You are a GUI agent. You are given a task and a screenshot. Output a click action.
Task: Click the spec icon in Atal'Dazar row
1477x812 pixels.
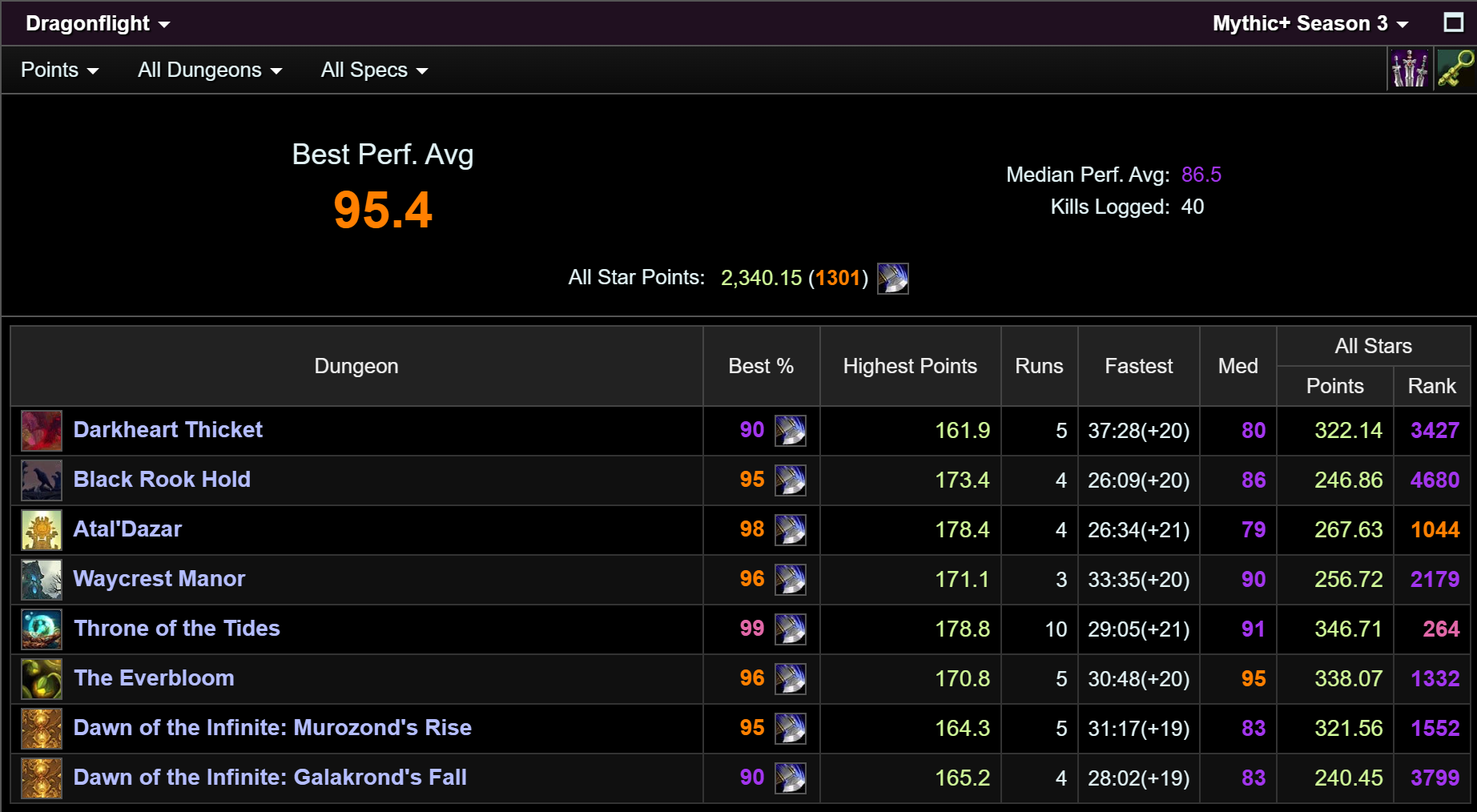coord(791,530)
